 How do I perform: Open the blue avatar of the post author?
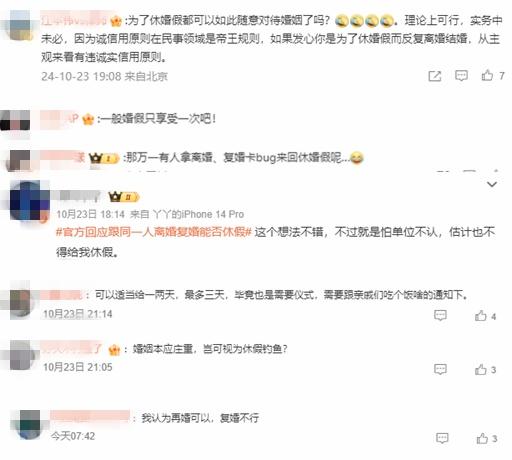pos(30,200)
